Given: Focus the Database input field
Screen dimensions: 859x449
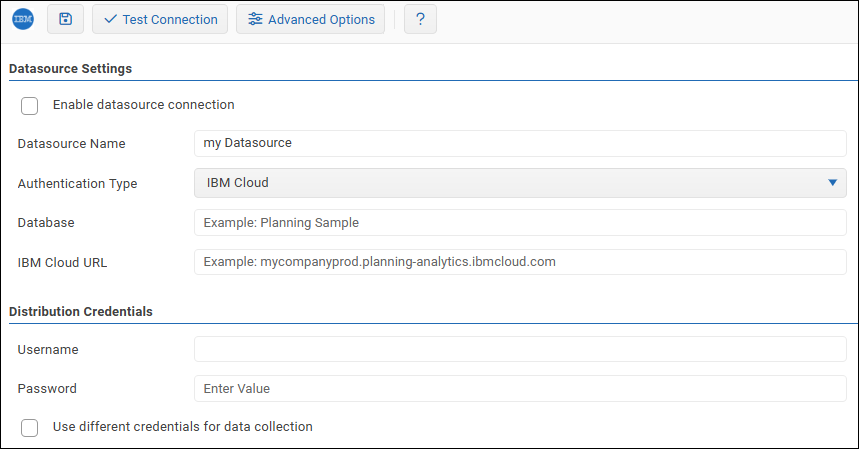Looking at the screenshot, I should tap(520, 222).
